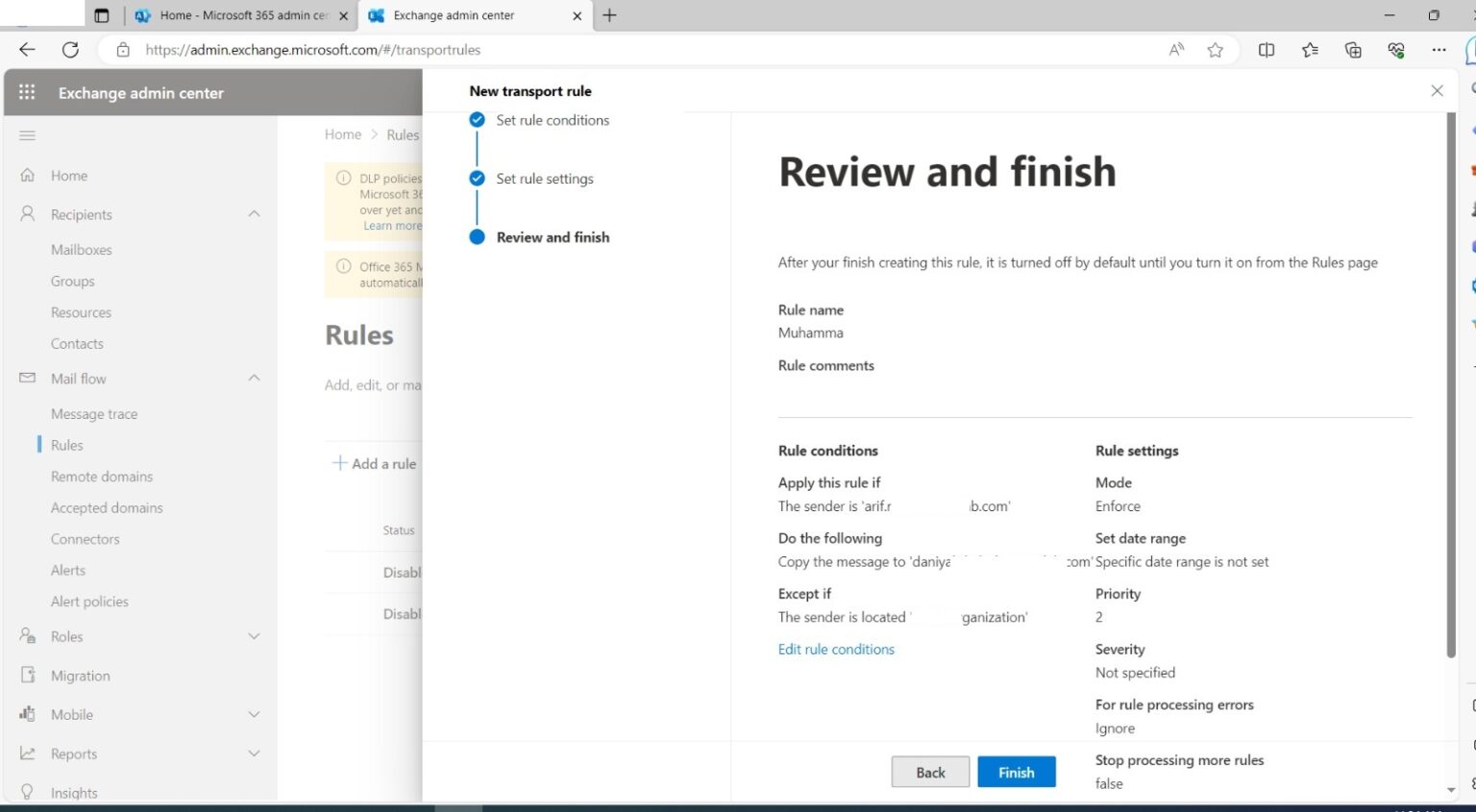Open Mailboxes under Recipients
The image size is (1476, 812).
(x=82, y=250)
